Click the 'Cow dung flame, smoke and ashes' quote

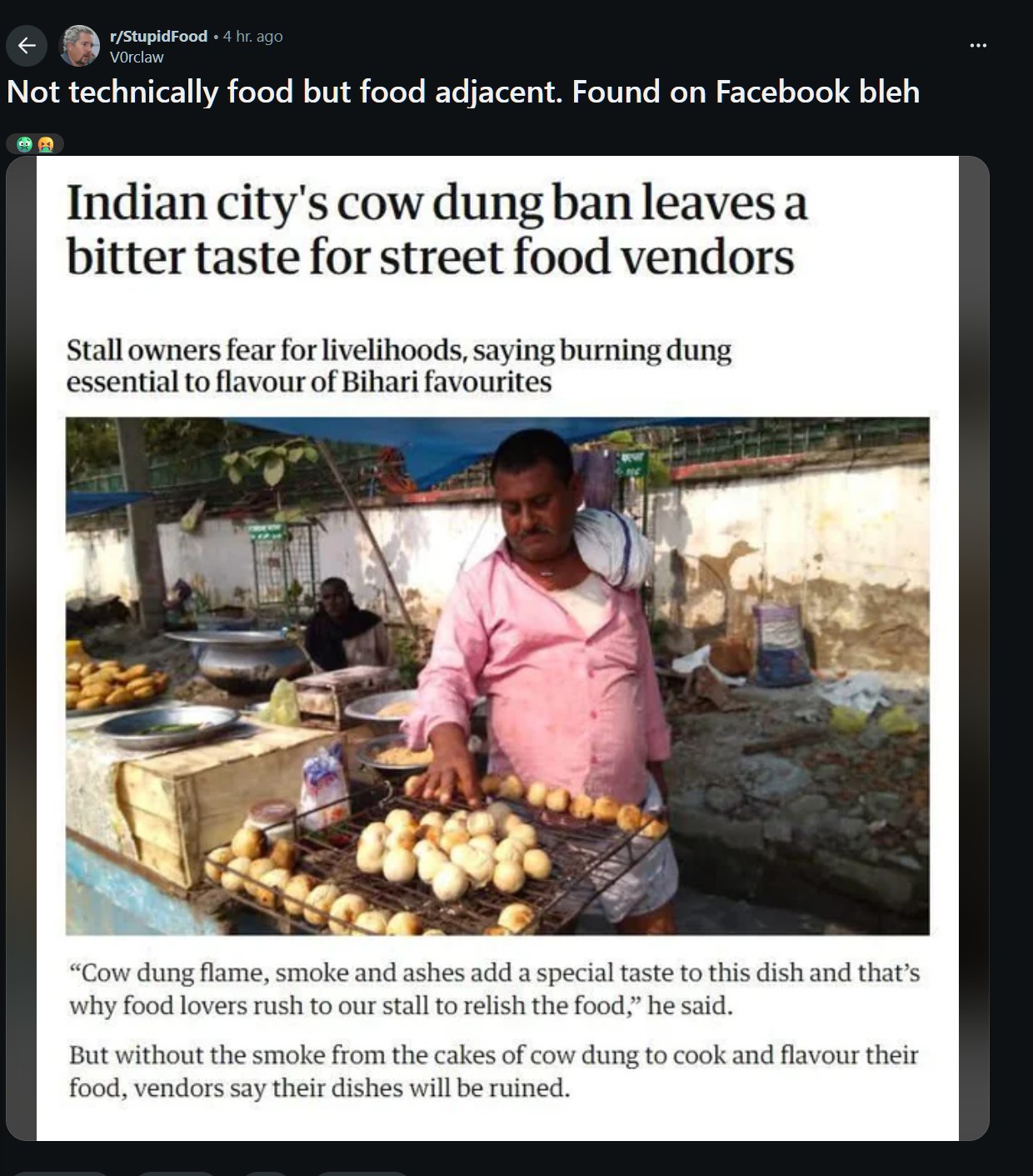[495, 988]
